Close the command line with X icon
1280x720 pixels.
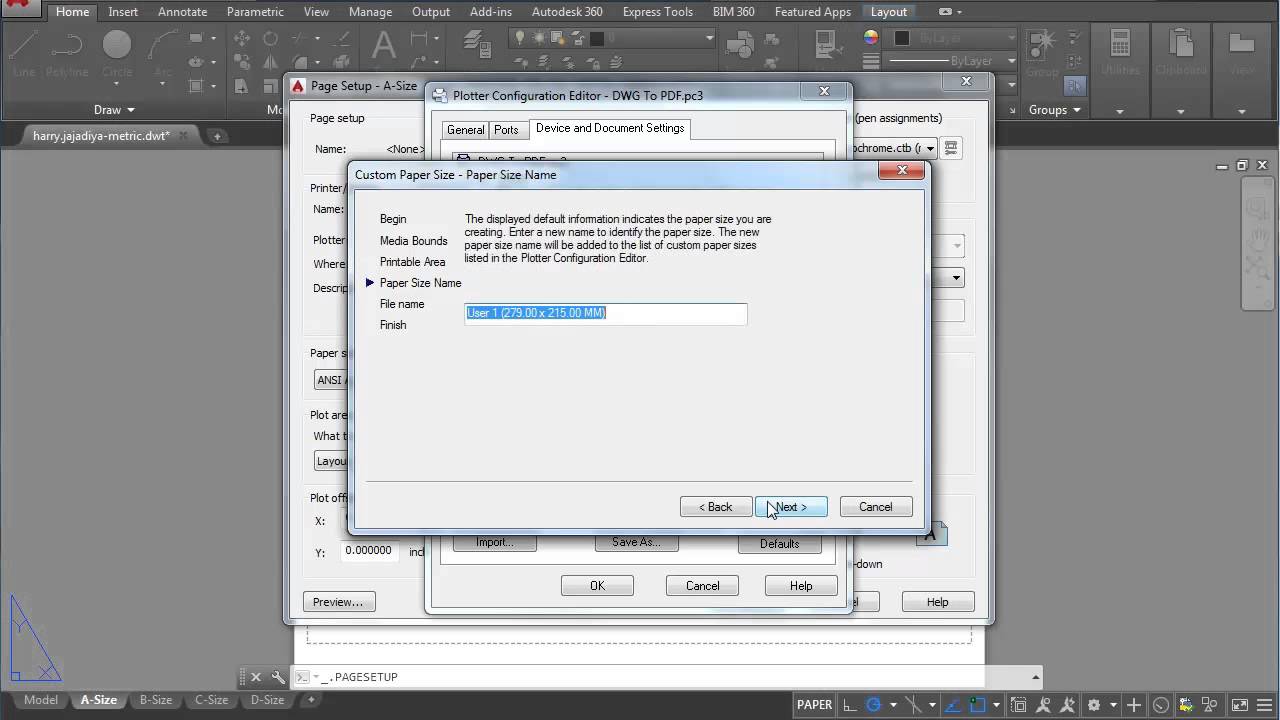[x=255, y=677]
